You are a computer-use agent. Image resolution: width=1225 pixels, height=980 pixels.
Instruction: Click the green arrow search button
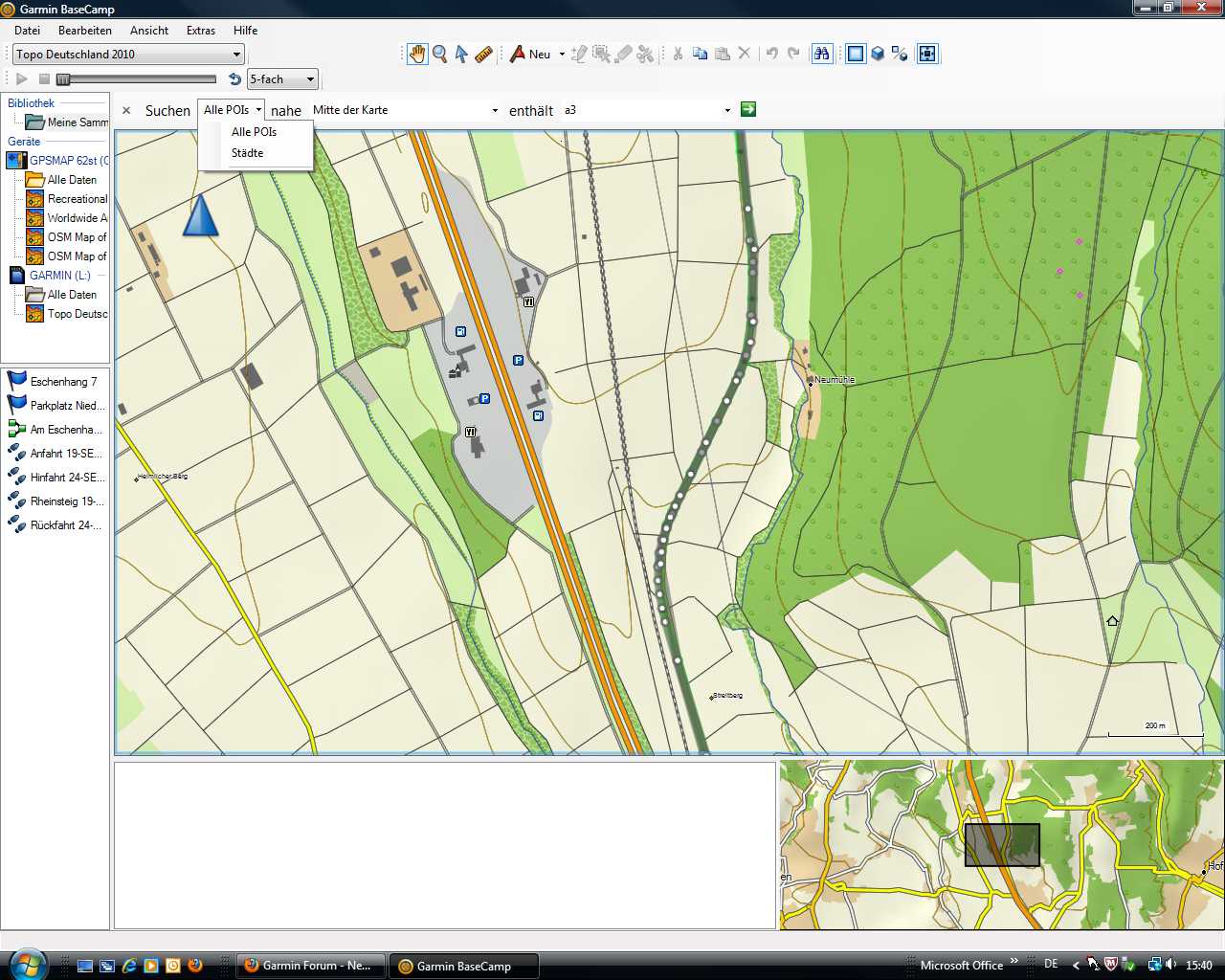pyautogui.click(x=748, y=109)
